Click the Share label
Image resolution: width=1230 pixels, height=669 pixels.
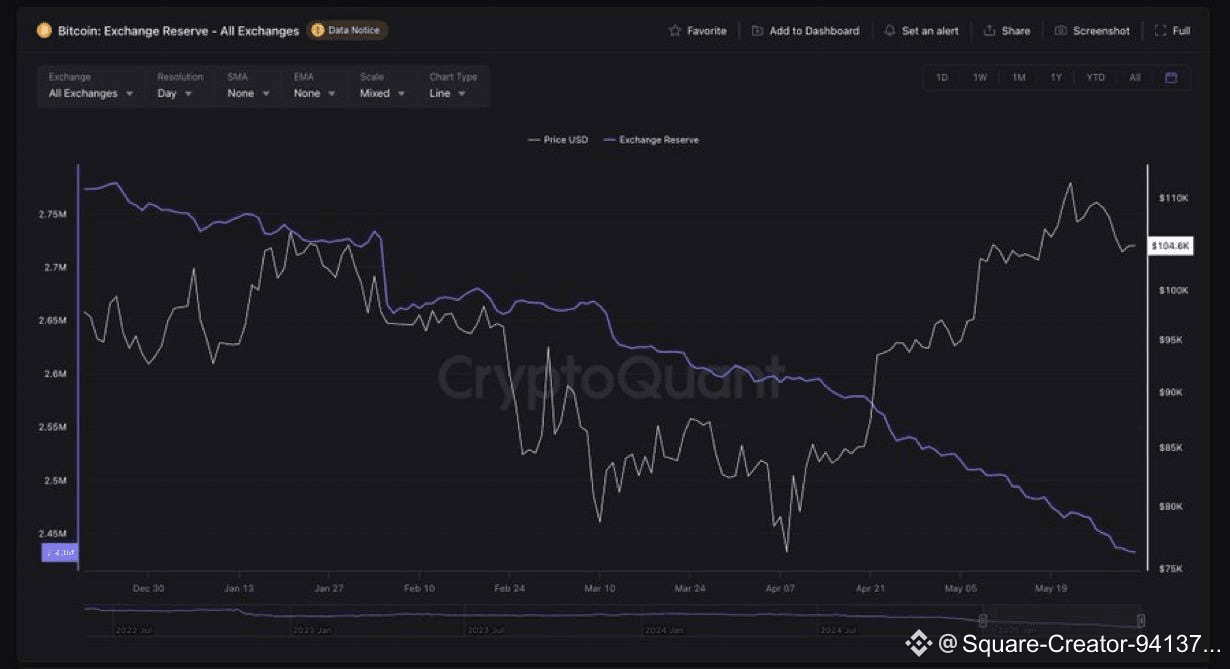[1016, 31]
